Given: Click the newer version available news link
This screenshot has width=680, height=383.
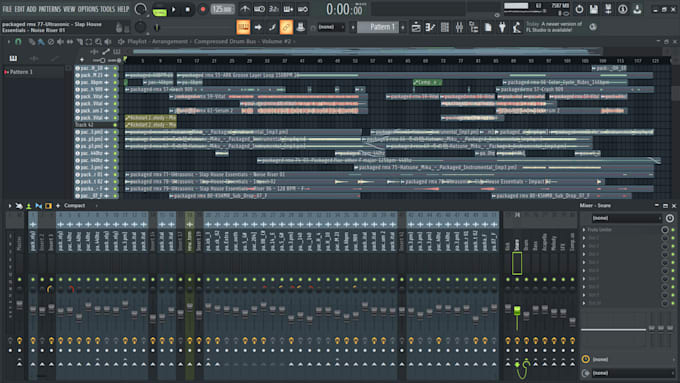Looking at the screenshot, I should pyautogui.click(x=554, y=27).
